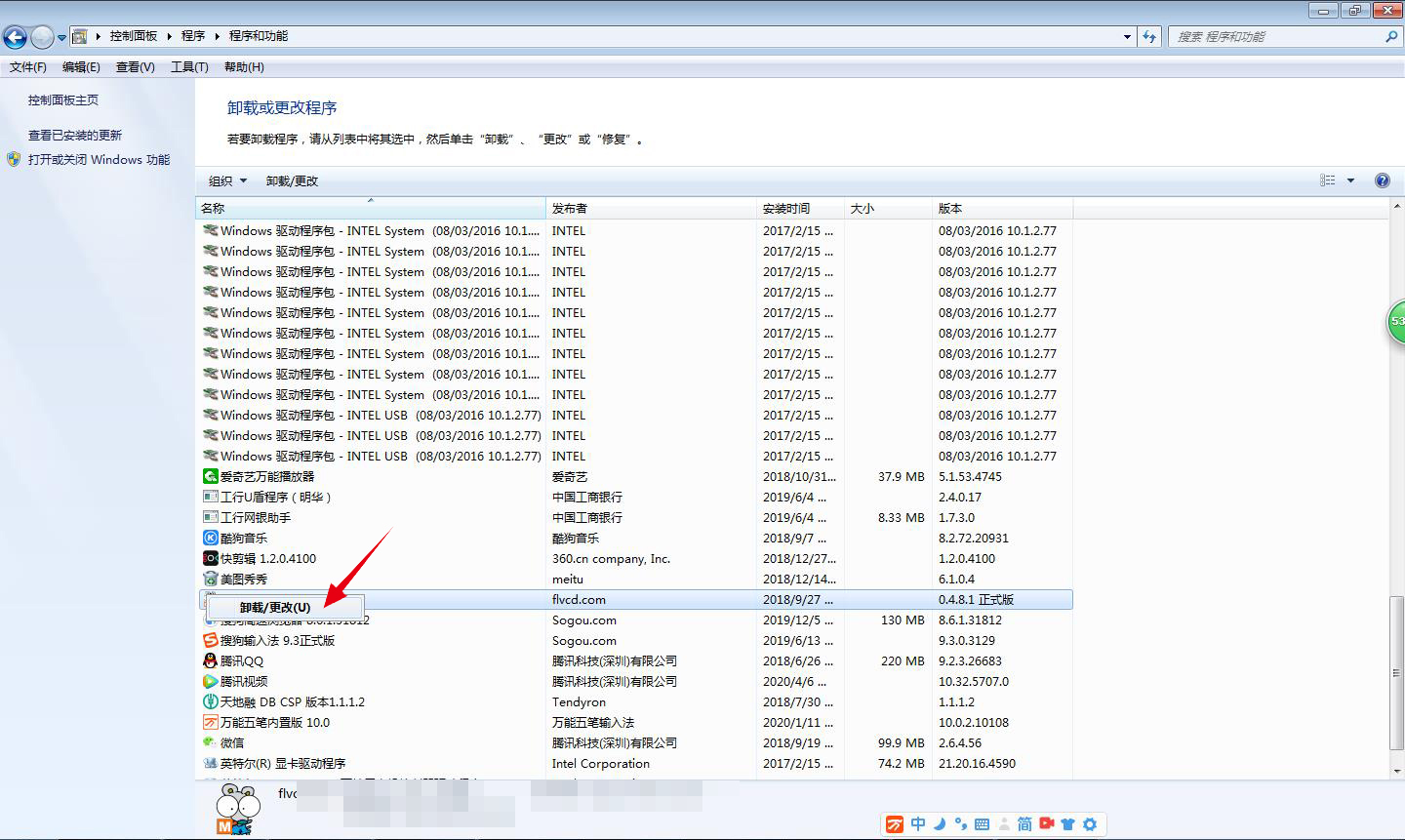
Task: Open 打开或关闭 Windows 功能 link
Action: tap(99, 159)
